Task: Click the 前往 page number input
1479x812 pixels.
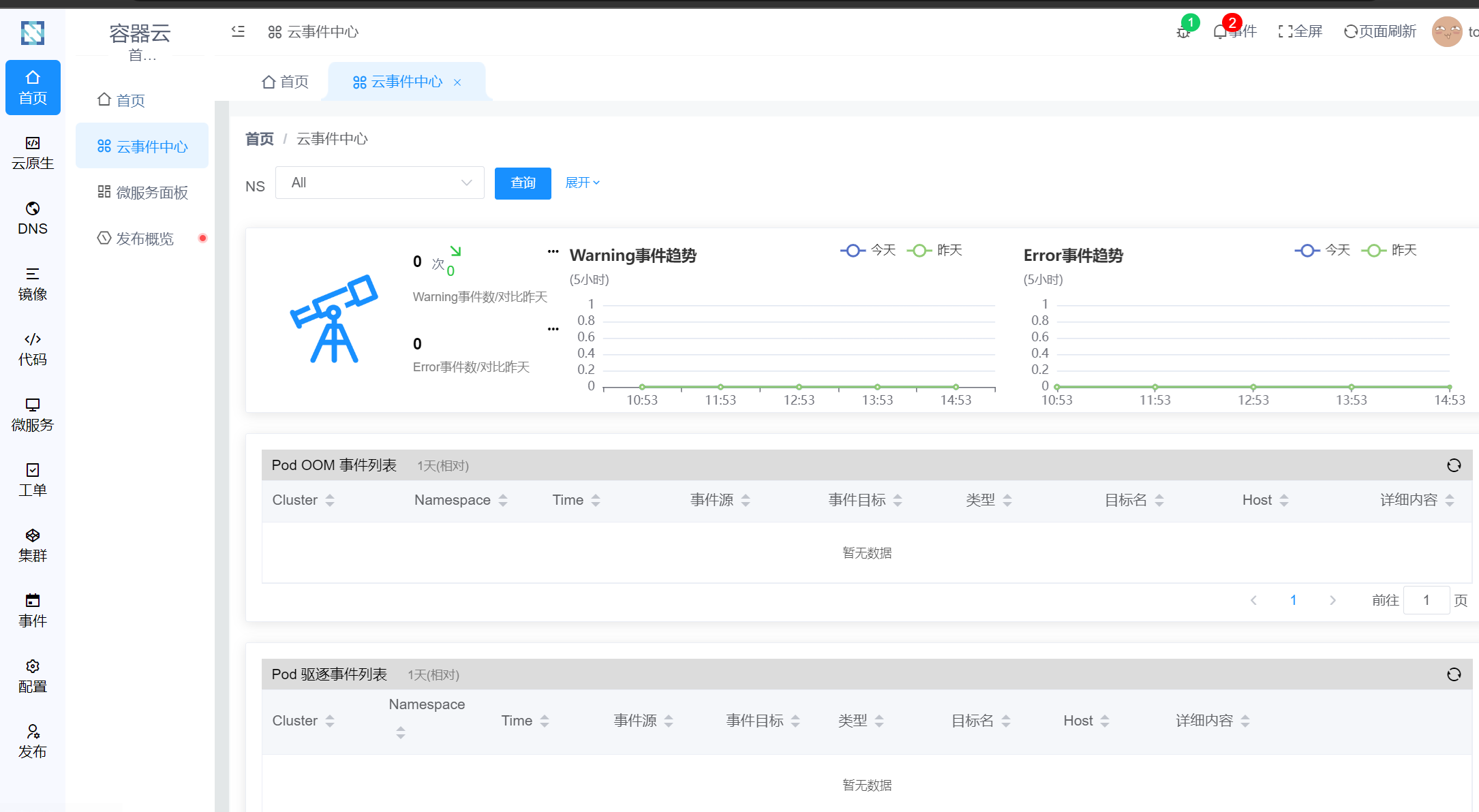Action: click(x=1426, y=600)
